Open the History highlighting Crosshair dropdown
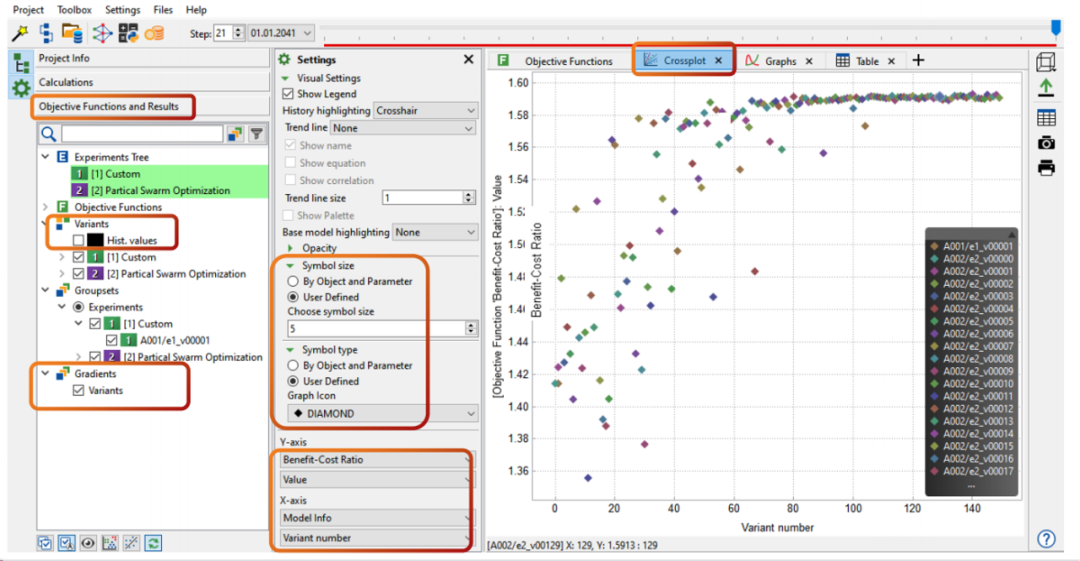This screenshot has height=561, width=1080. tap(425, 111)
